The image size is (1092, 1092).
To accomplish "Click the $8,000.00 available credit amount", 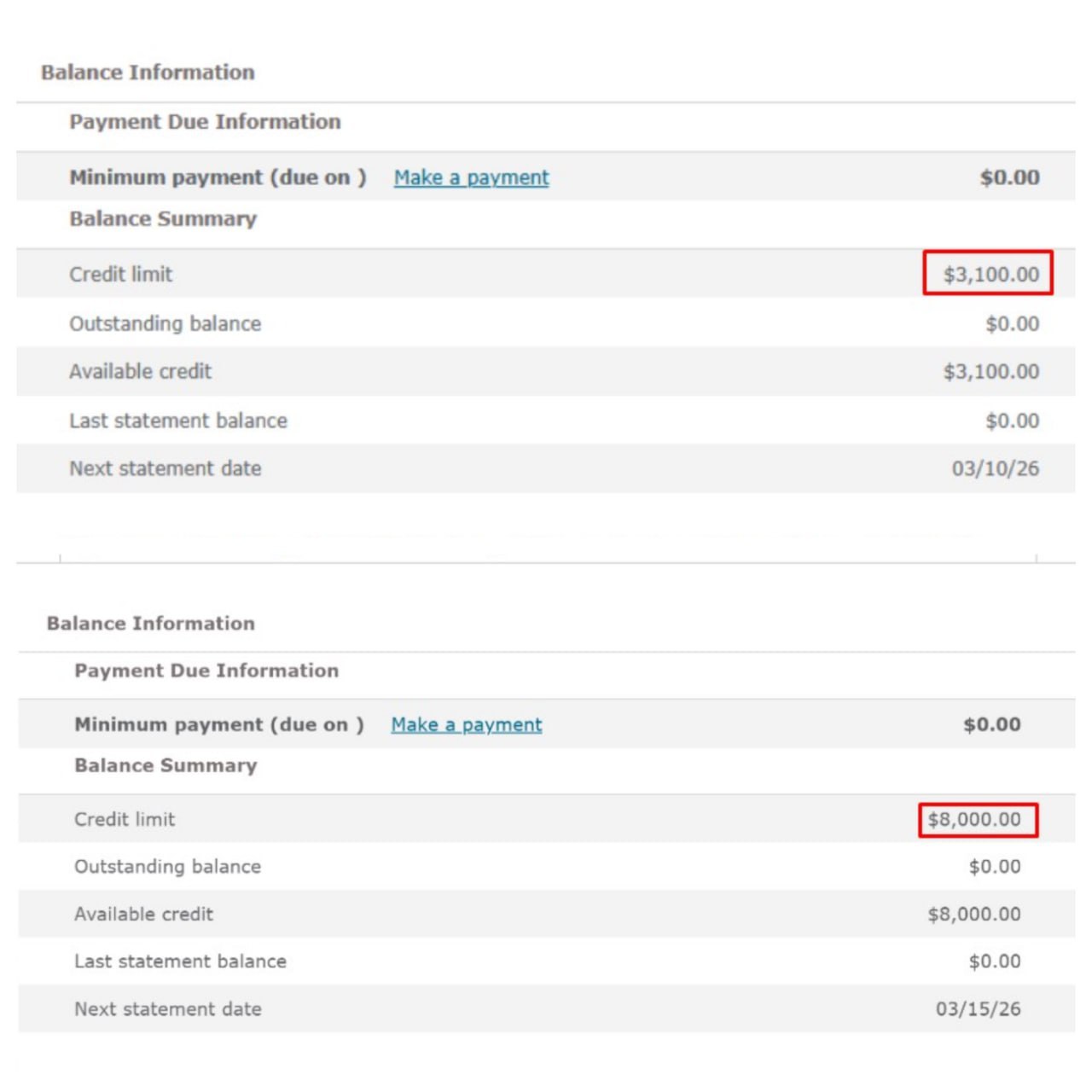I will click(x=974, y=914).
